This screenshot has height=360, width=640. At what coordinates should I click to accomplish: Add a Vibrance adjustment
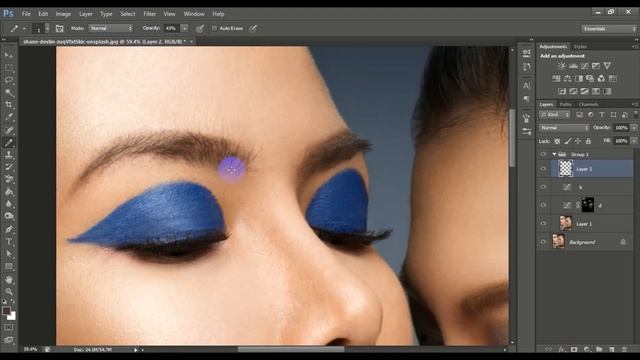click(x=607, y=66)
